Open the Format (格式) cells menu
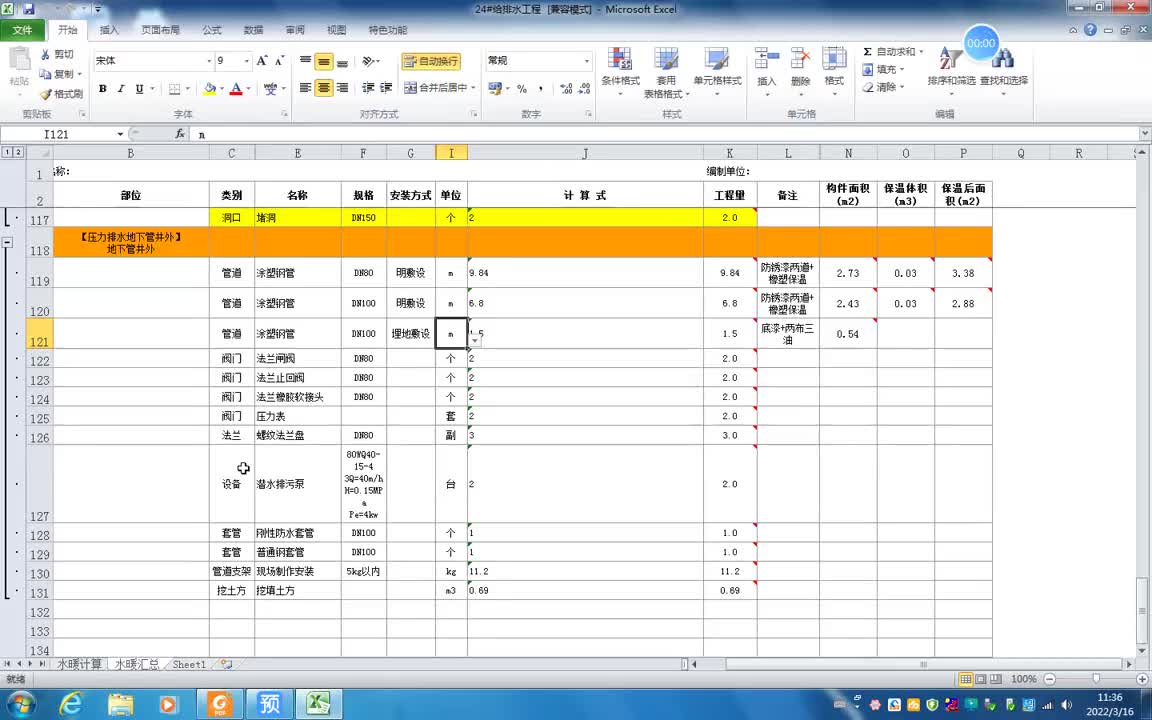The width and height of the screenshot is (1152, 720). point(834,73)
